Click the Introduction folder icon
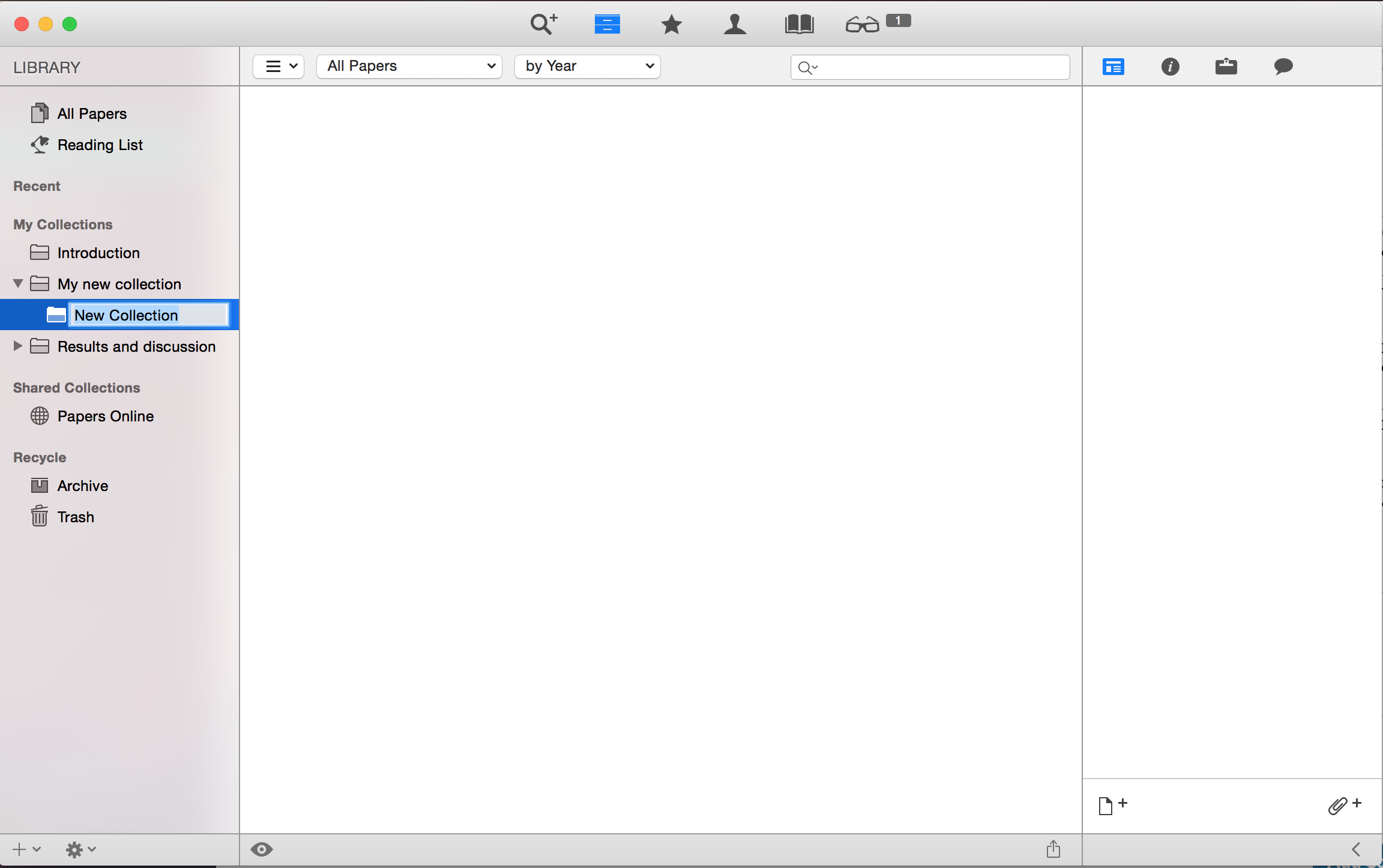The image size is (1383, 868). (x=40, y=252)
